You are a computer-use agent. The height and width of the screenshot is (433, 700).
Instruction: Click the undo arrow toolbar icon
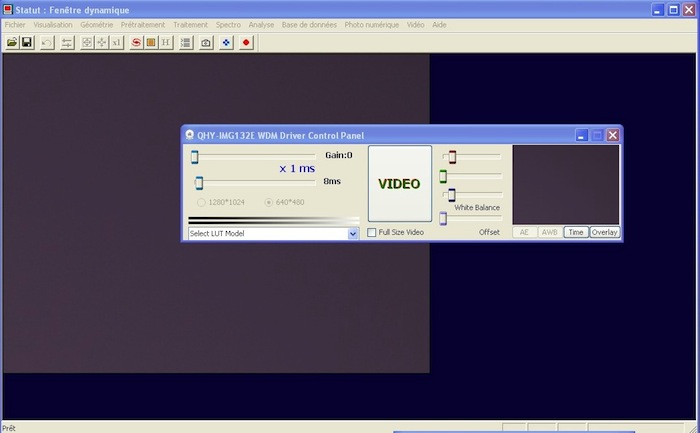(x=47, y=42)
